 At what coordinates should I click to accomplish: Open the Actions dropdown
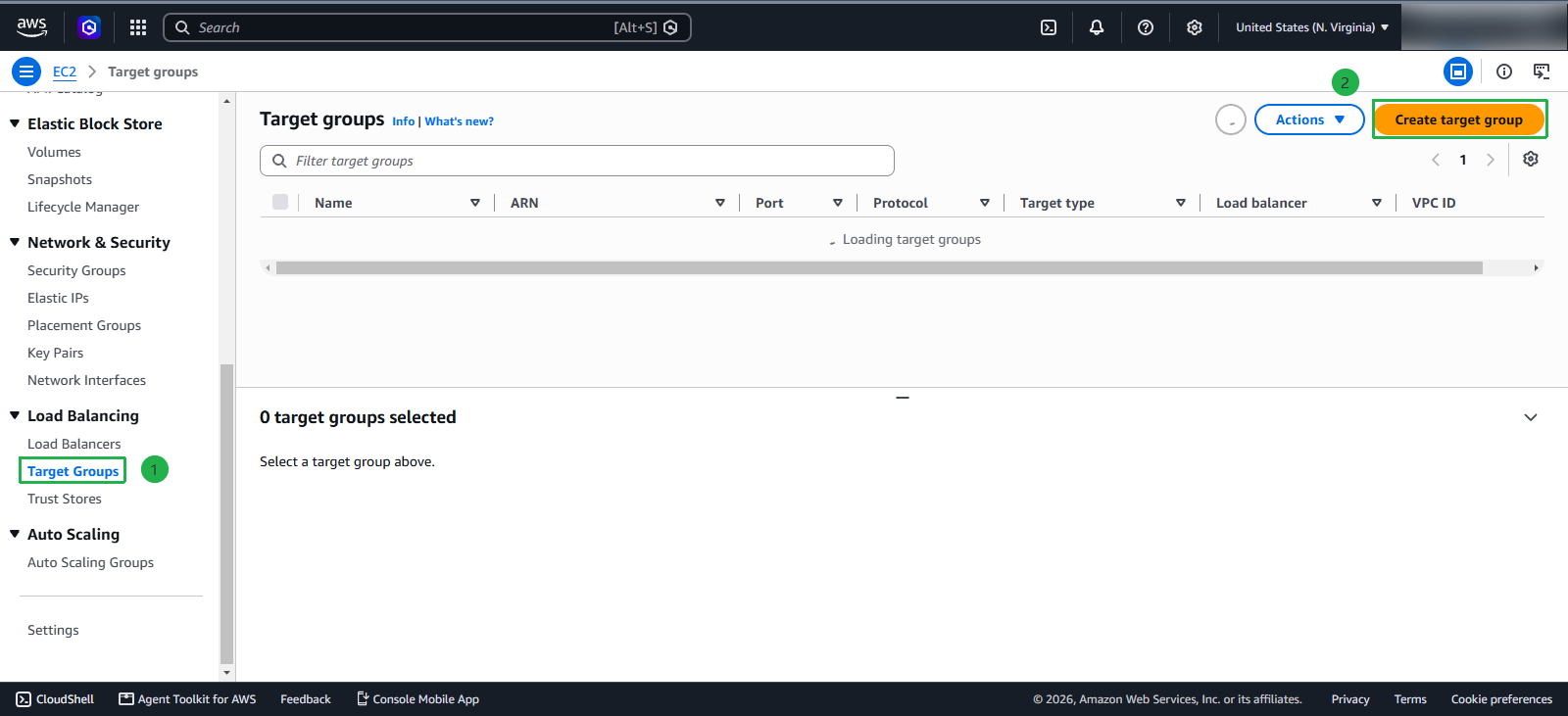[x=1309, y=119]
